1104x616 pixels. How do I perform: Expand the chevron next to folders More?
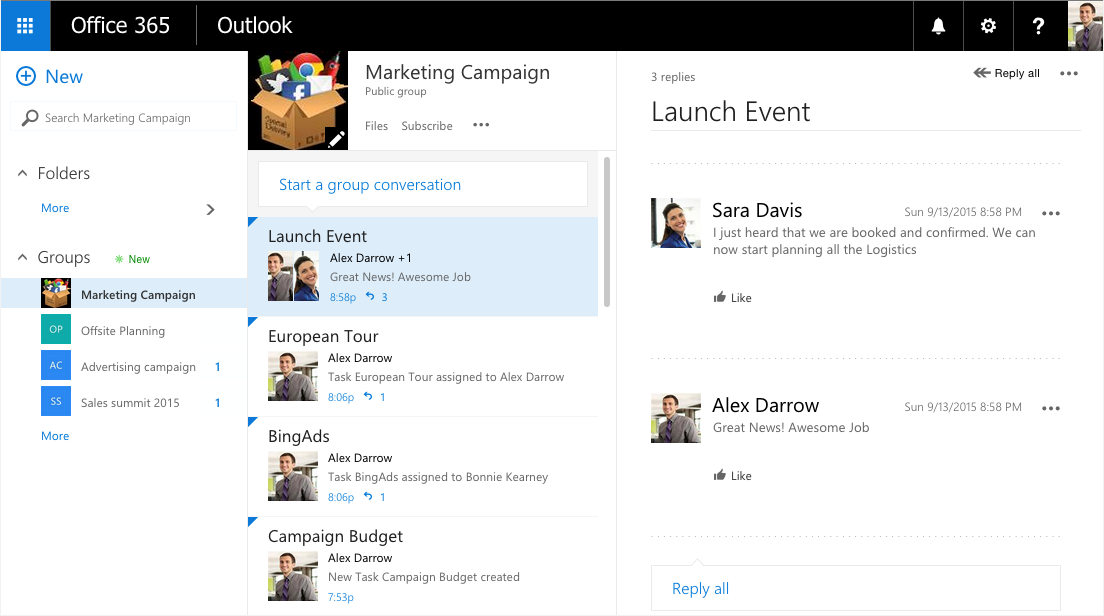210,209
